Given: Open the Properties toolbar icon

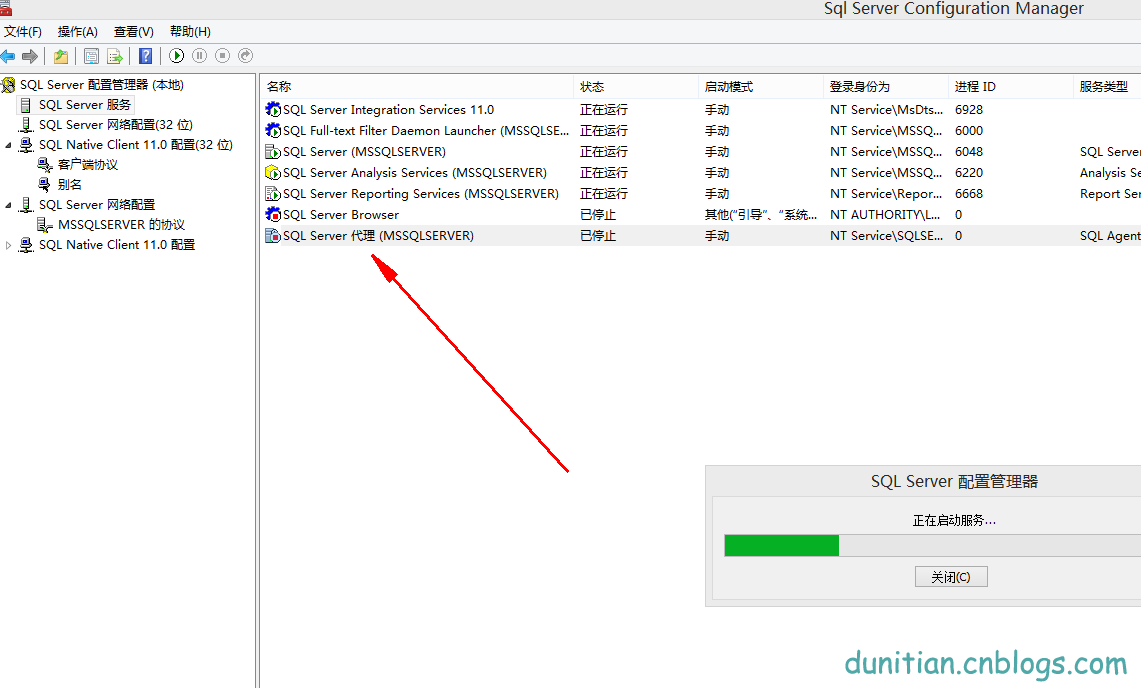Looking at the screenshot, I should (x=92, y=56).
